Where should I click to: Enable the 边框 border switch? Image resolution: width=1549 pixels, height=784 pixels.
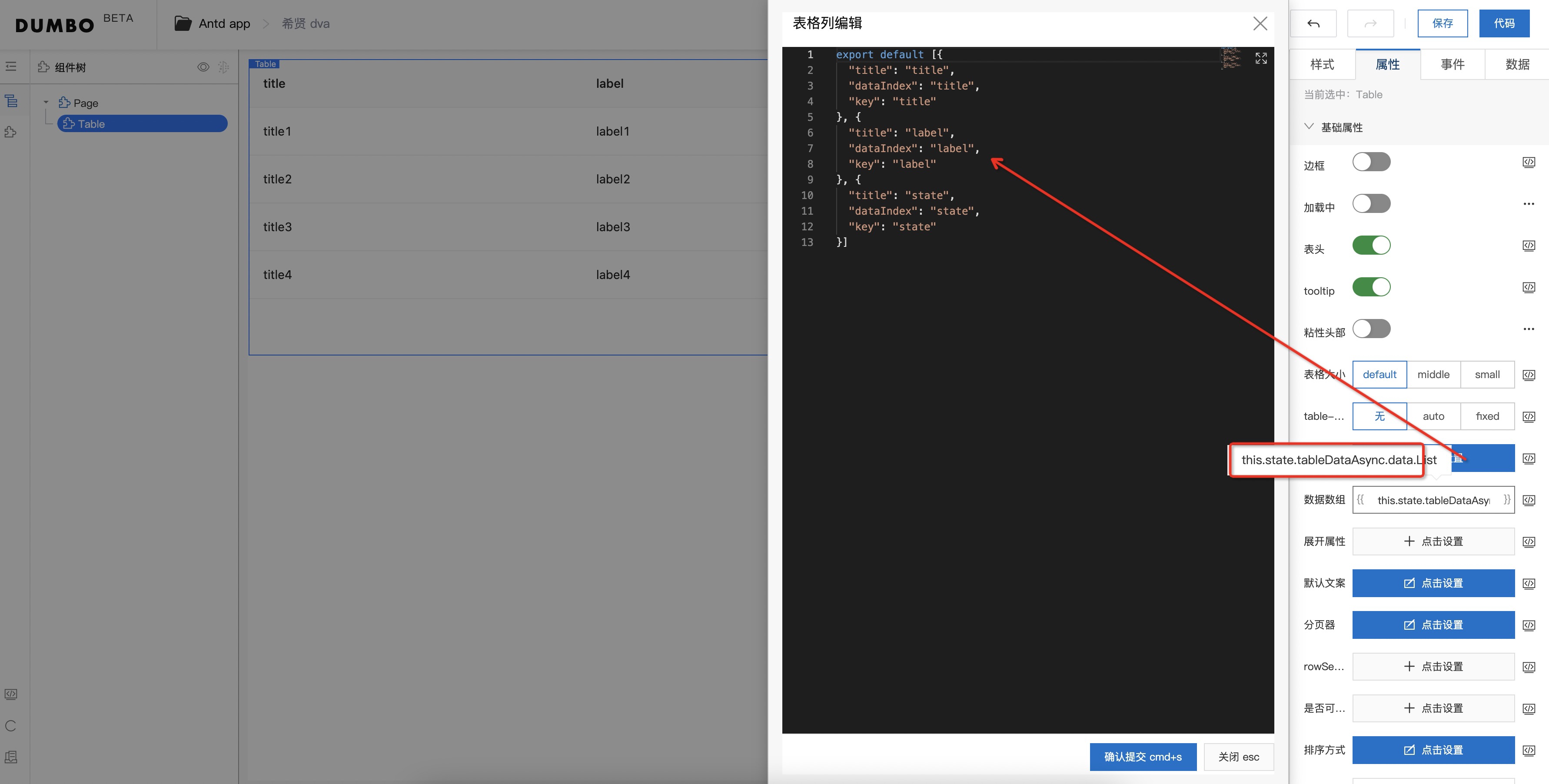1371,163
